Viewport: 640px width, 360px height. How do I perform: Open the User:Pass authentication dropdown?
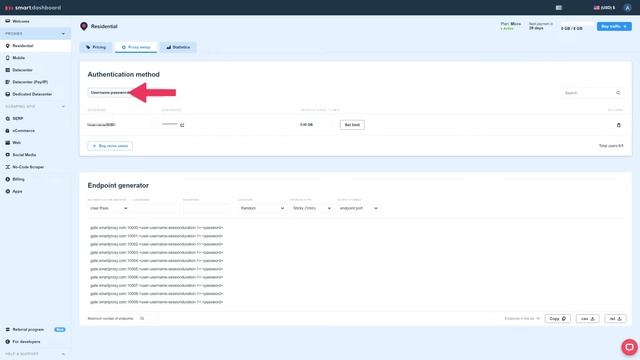tap(108, 208)
